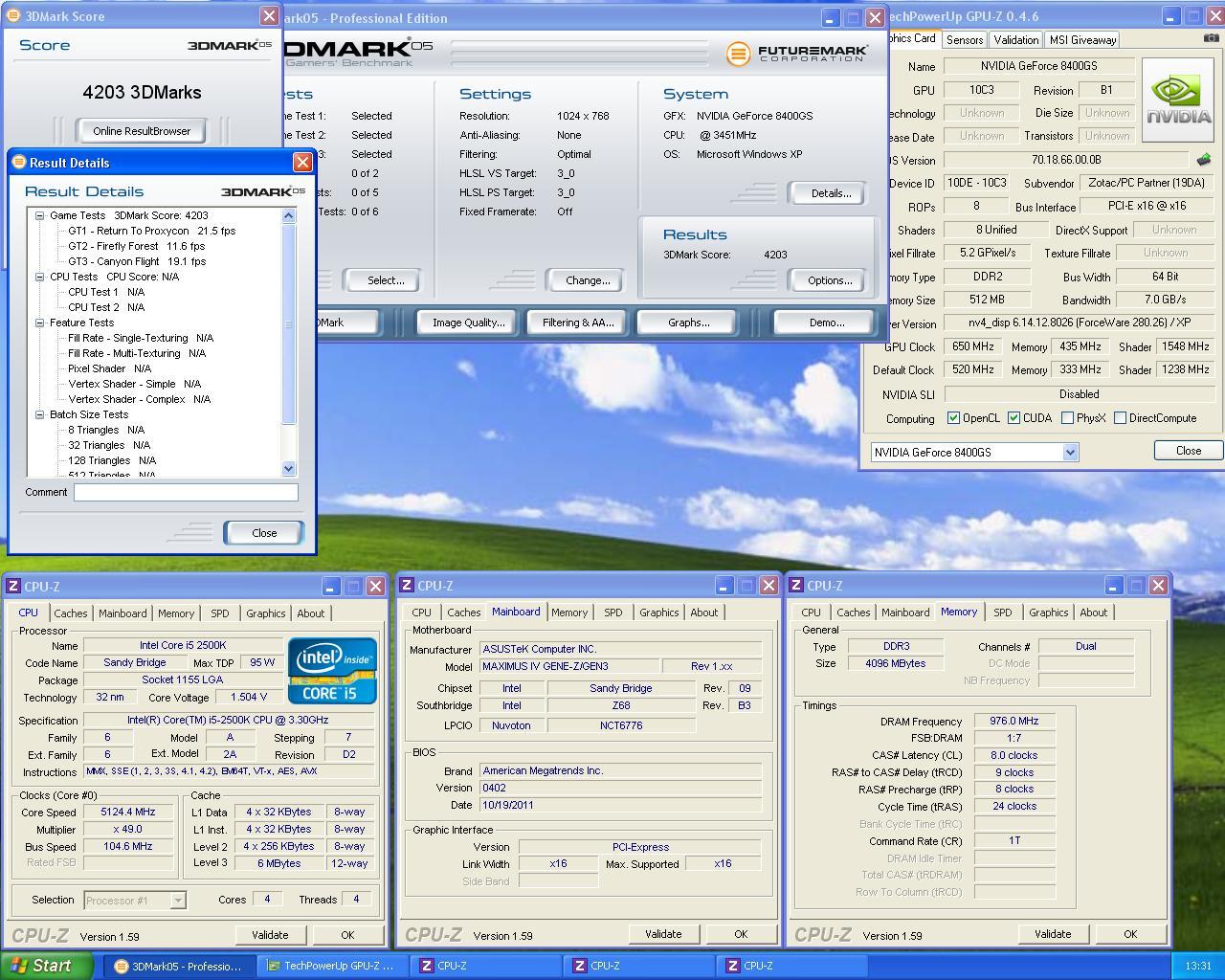Click the GPU-Z screenshot camera icon

[x=1211, y=38]
